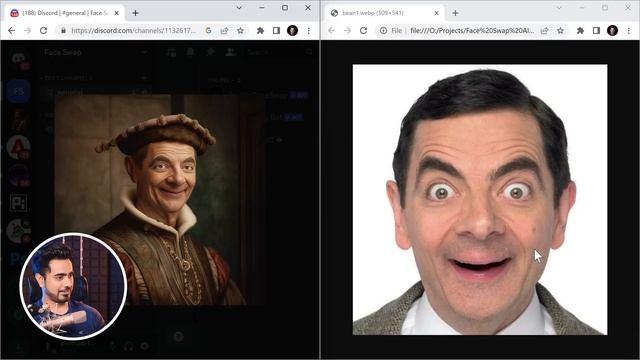Bookmark bean1.webp page with star icon

[560, 31]
